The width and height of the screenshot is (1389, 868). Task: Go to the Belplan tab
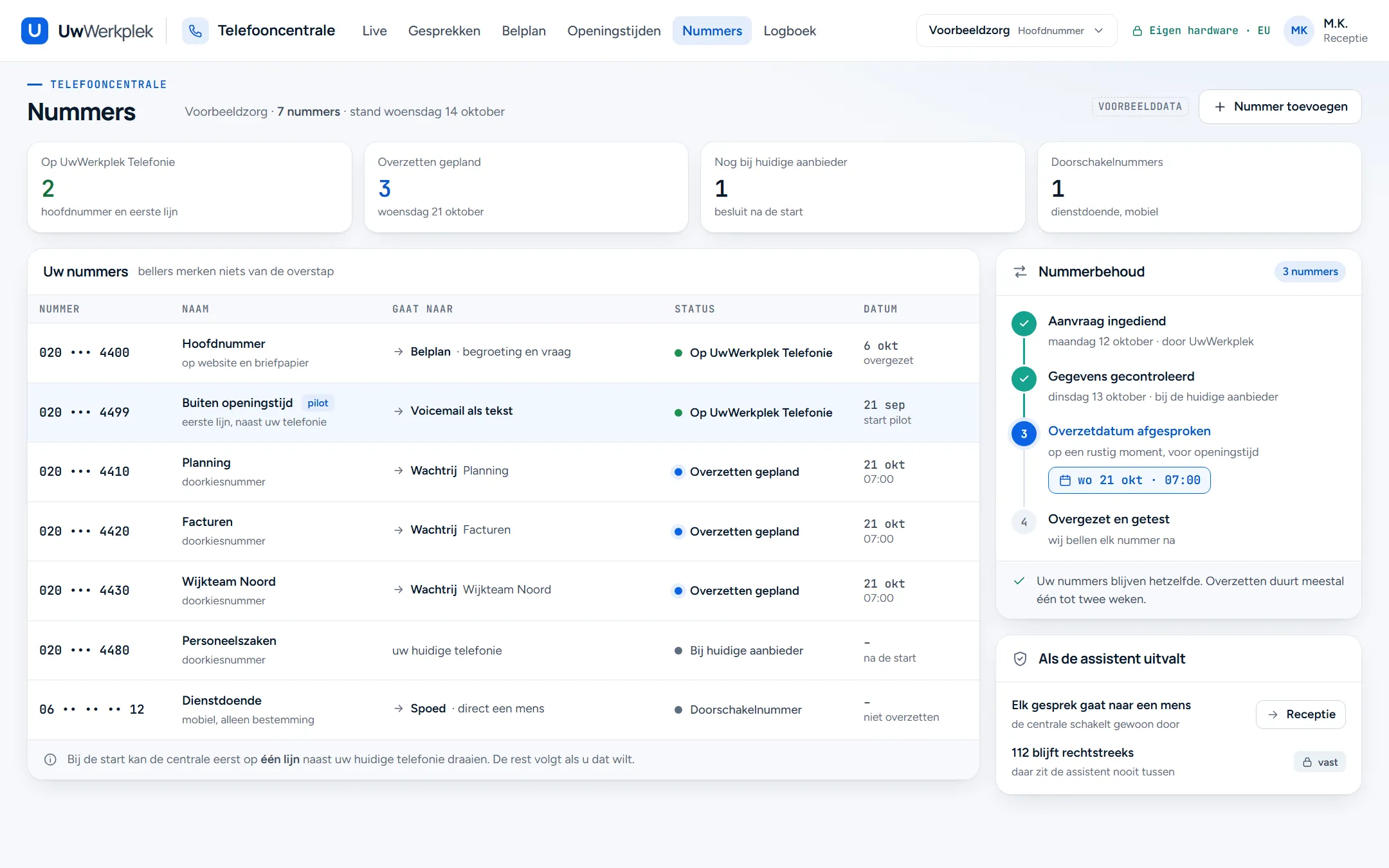coord(523,31)
